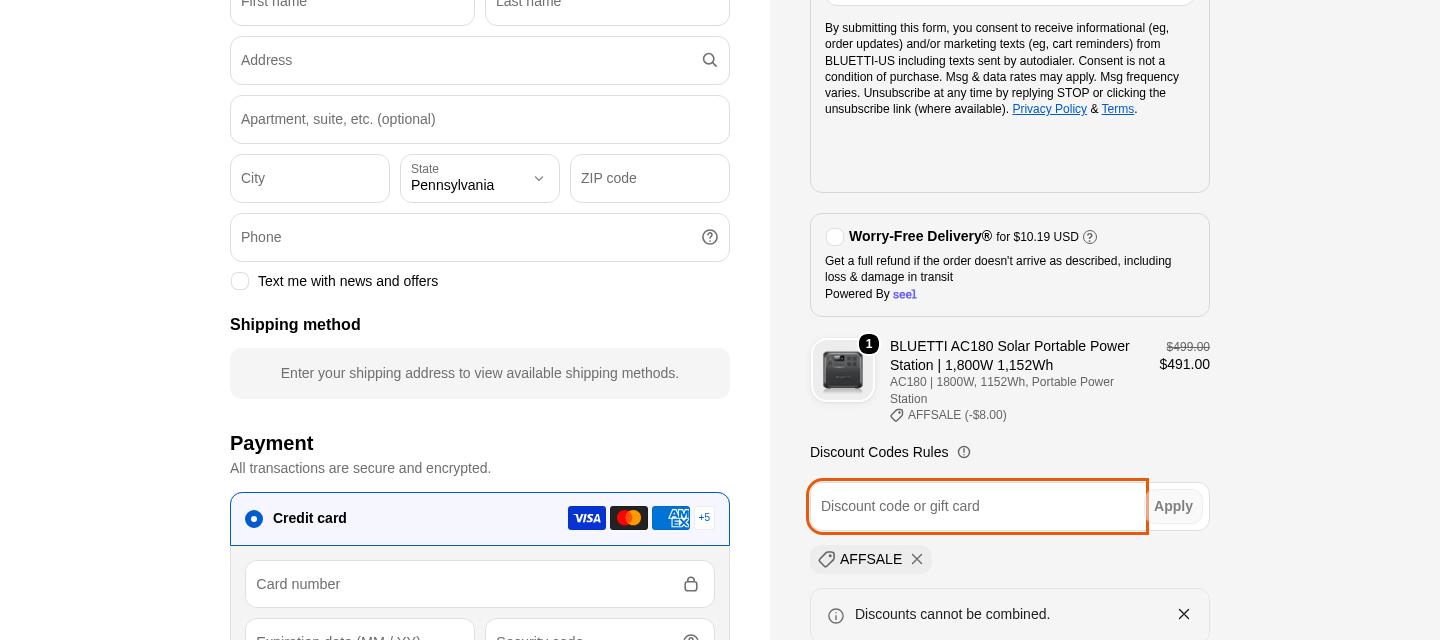This screenshot has height=640, width=1440.
Task: Click the ZIP code field
Action: pos(650,179)
